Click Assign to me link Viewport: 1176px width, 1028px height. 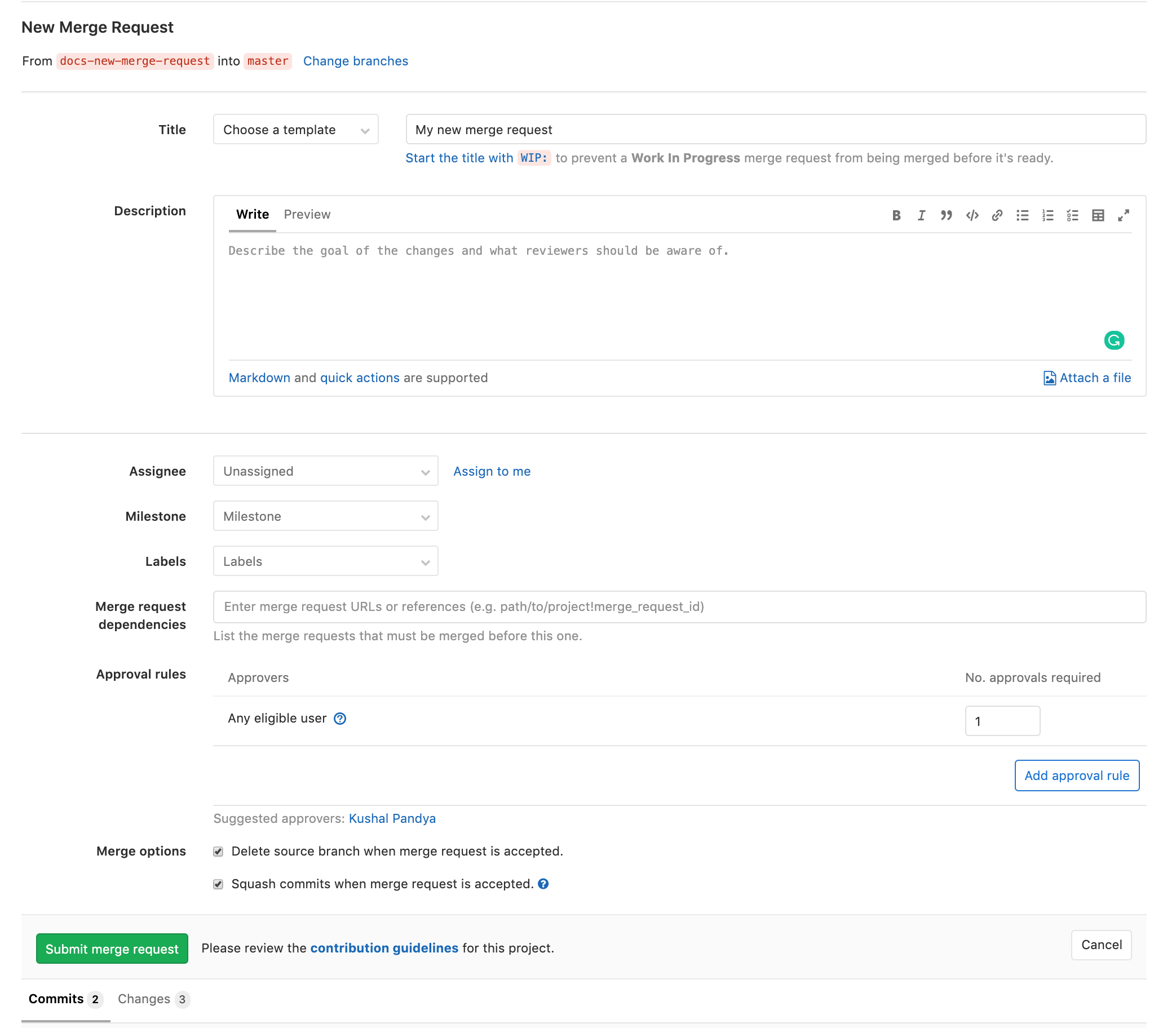pyautogui.click(x=492, y=471)
